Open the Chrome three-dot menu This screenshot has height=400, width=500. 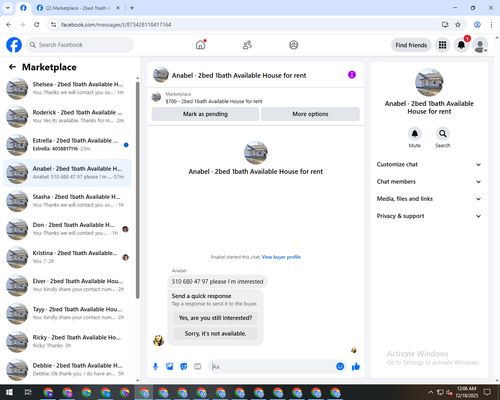tap(491, 25)
